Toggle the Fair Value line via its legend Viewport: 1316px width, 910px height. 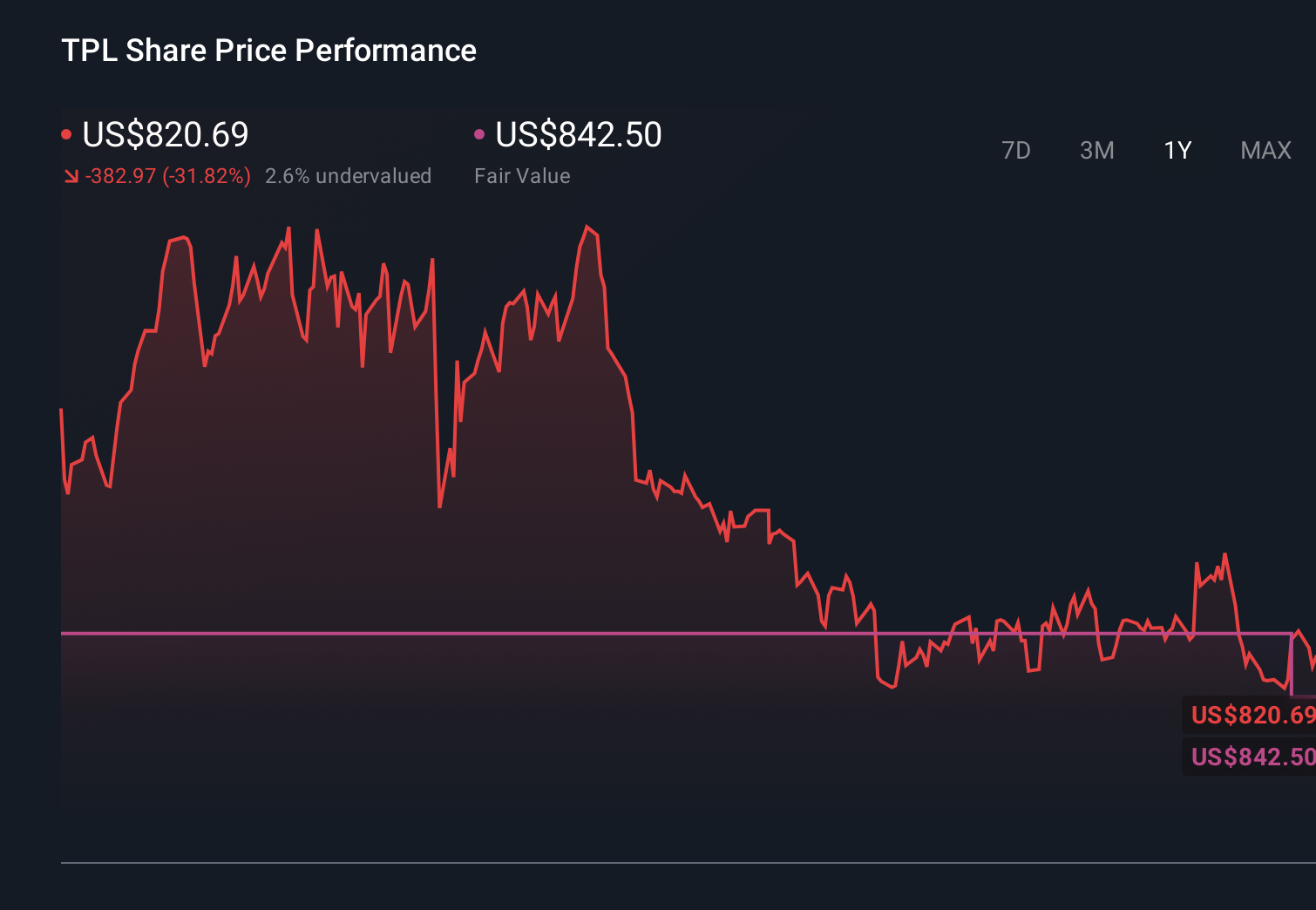click(x=578, y=134)
